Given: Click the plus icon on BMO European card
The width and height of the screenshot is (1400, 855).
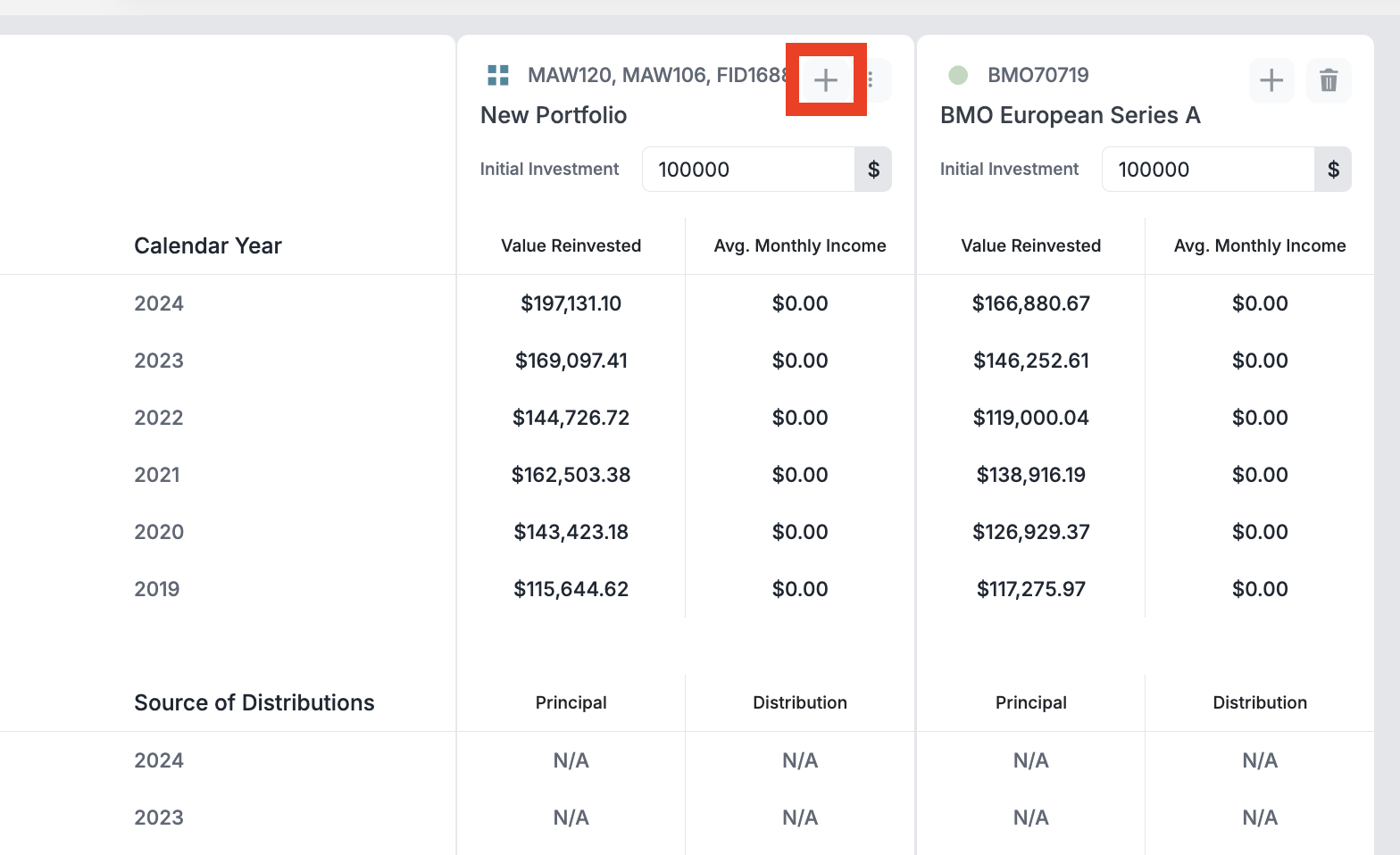Looking at the screenshot, I should click(x=1271, y=80).
